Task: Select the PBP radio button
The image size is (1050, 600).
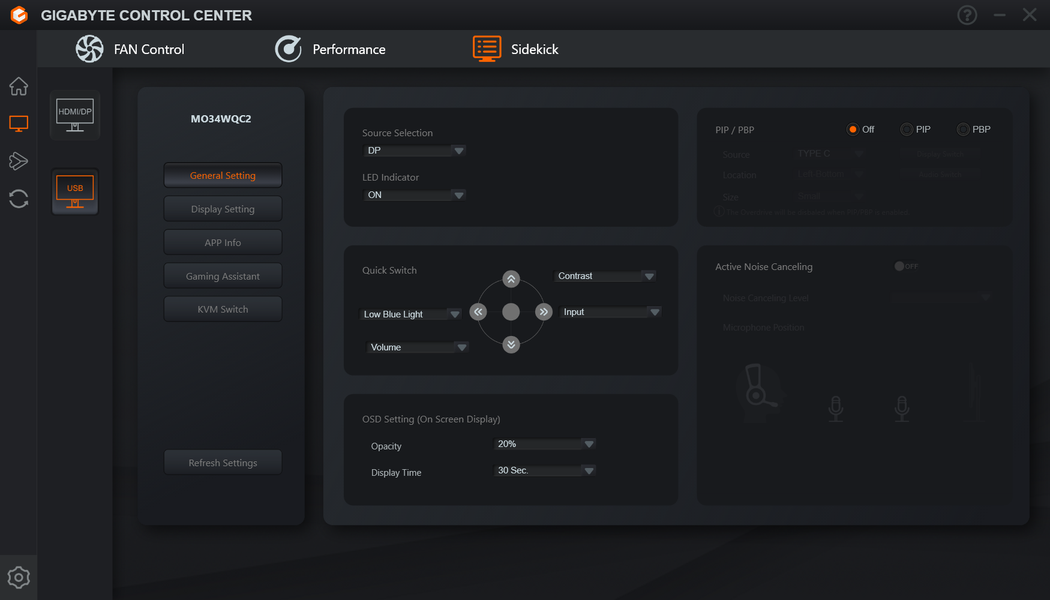Action: 963,129
